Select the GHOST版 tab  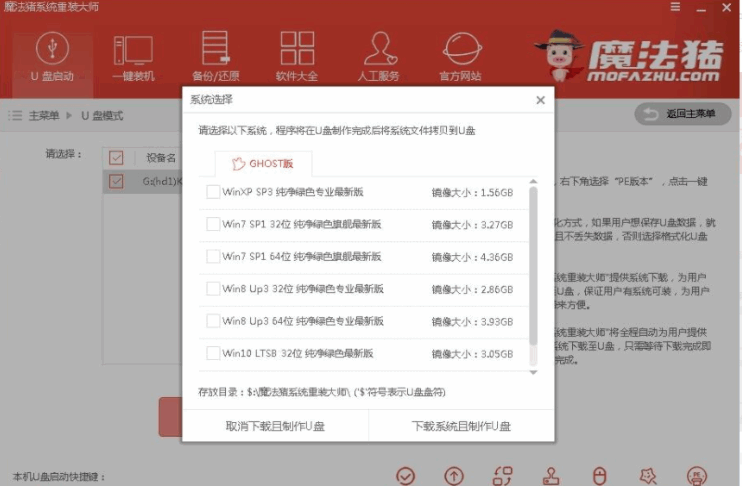[x=263, y=164]
